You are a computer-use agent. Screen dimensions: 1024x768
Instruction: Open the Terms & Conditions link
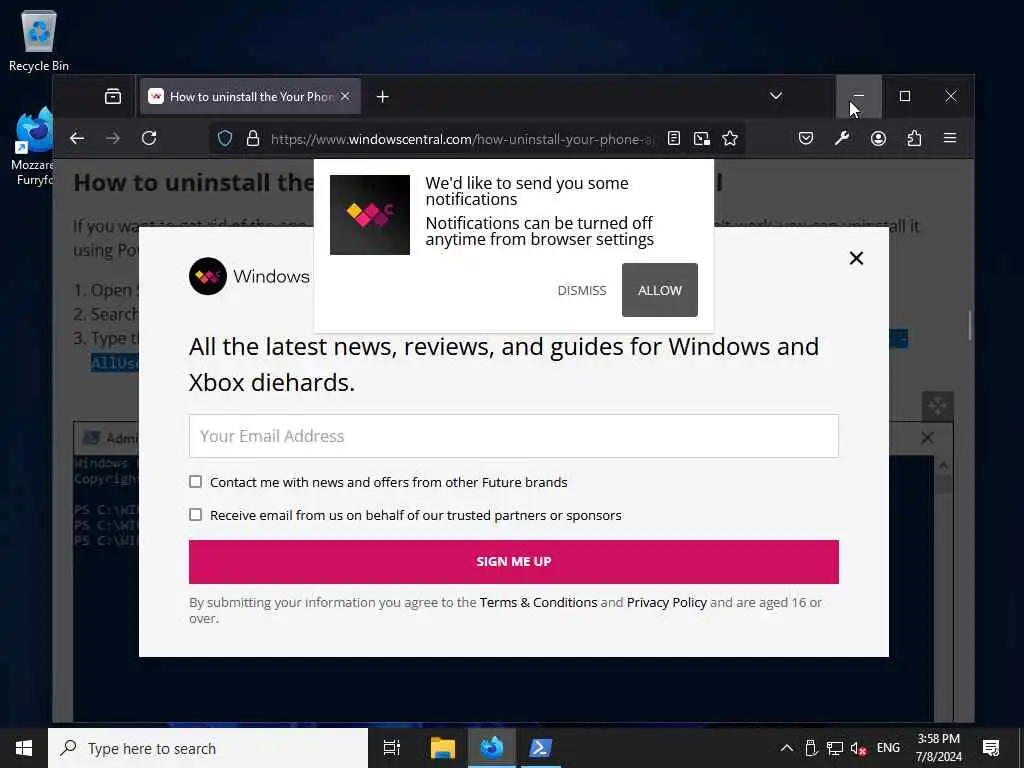click(538, 602)
